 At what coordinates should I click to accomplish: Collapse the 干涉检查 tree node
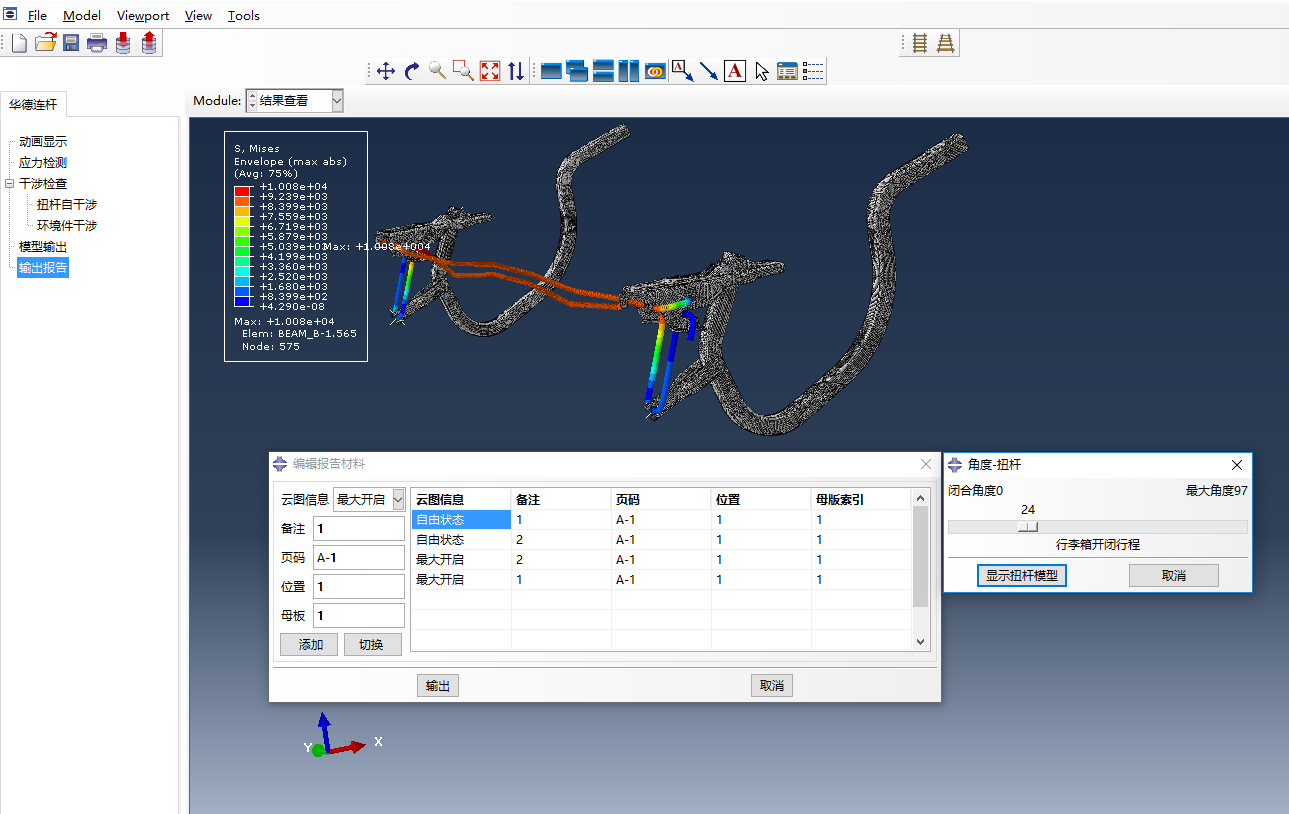coord(9,184)
